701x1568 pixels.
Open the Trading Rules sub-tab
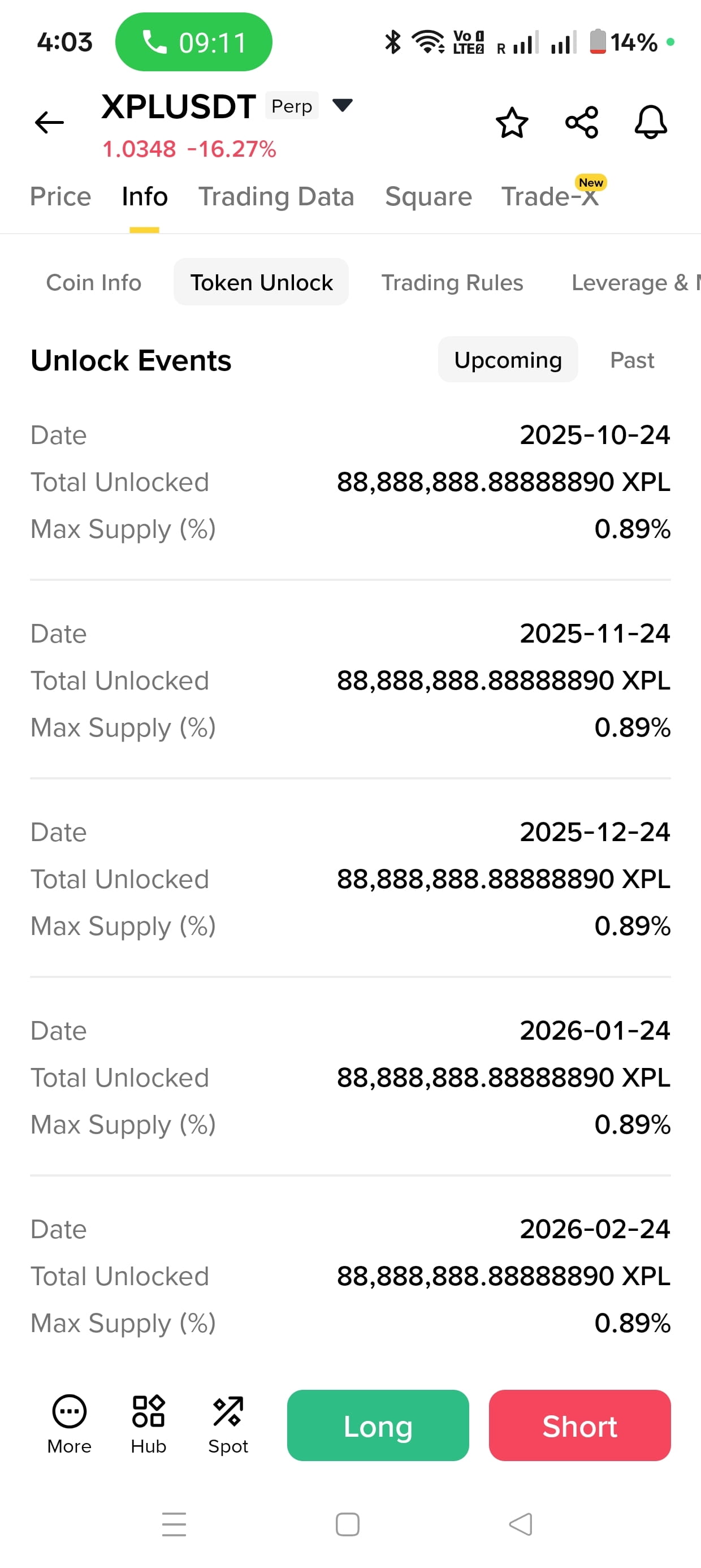coord(452,282)
